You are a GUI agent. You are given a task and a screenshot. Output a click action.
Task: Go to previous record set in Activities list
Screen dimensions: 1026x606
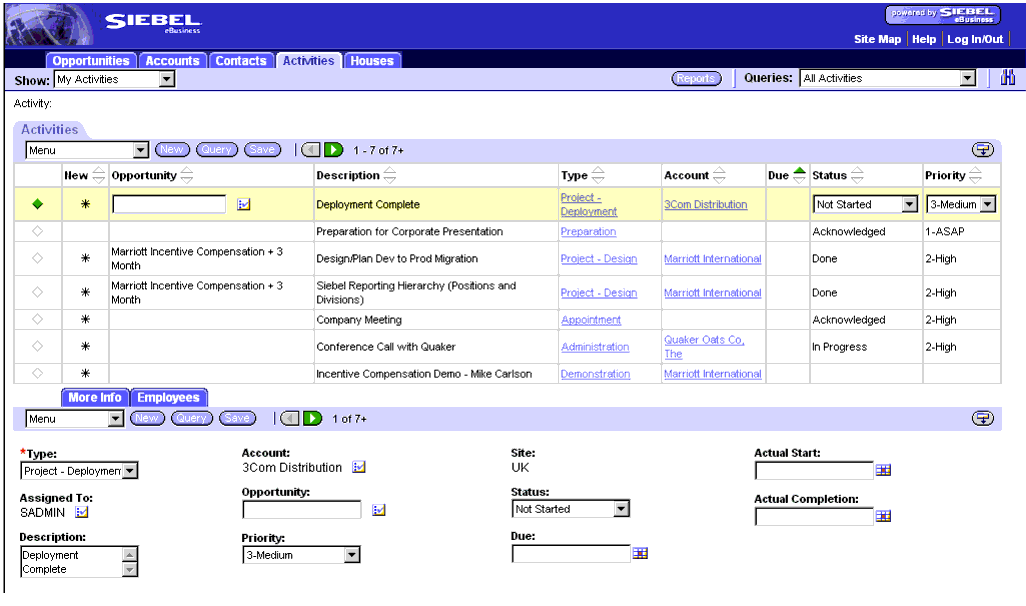[x=310, y=150]
